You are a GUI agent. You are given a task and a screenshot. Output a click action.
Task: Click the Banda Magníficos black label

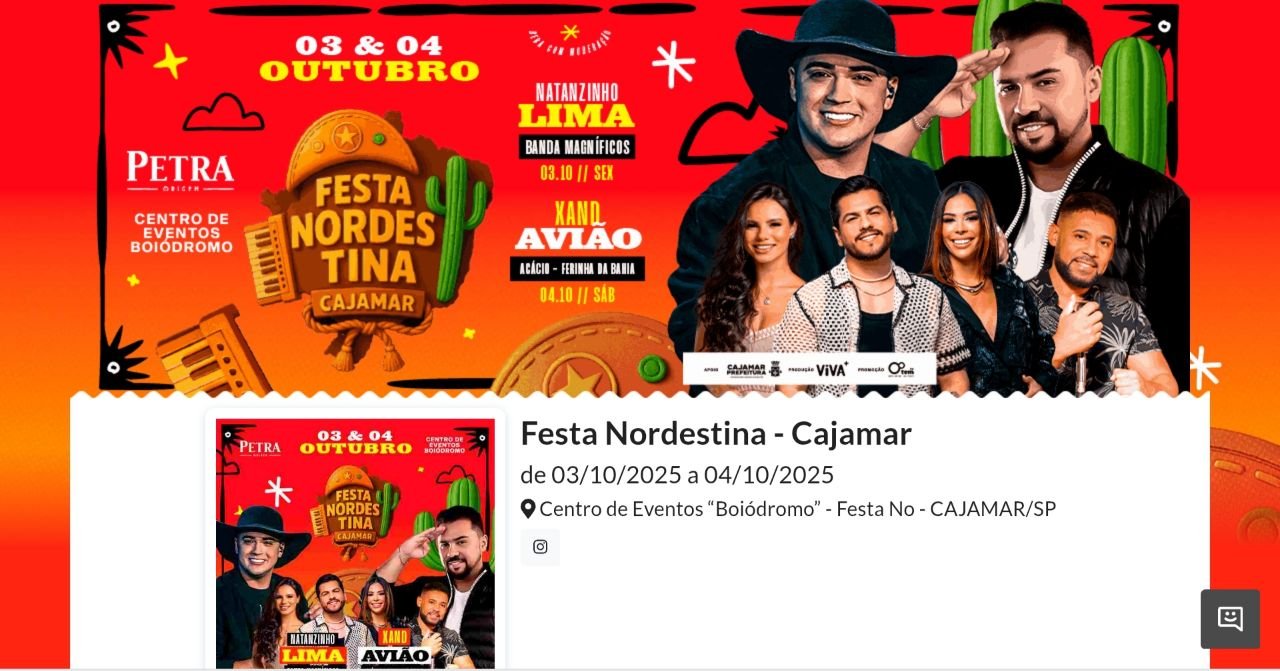pyautogui.click(x=577, y=148)
